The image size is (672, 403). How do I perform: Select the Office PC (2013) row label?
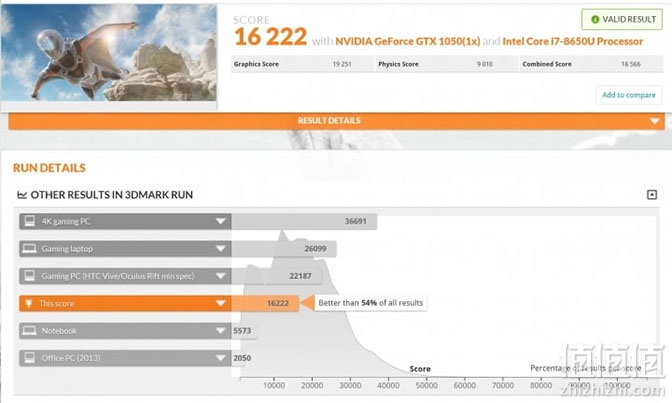(x=71, y=358)
